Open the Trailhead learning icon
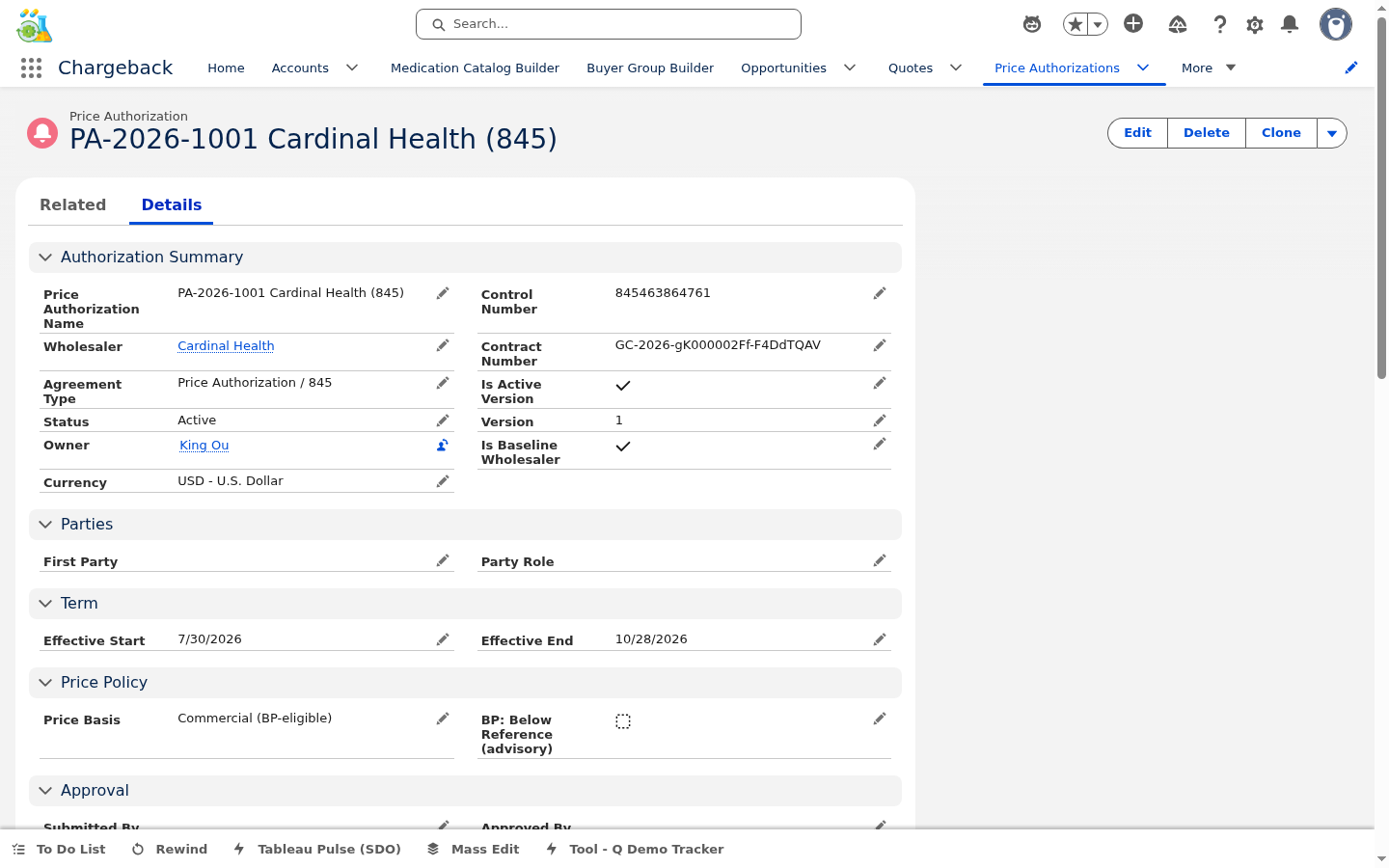1389x868 pixels. (1178, 24)
